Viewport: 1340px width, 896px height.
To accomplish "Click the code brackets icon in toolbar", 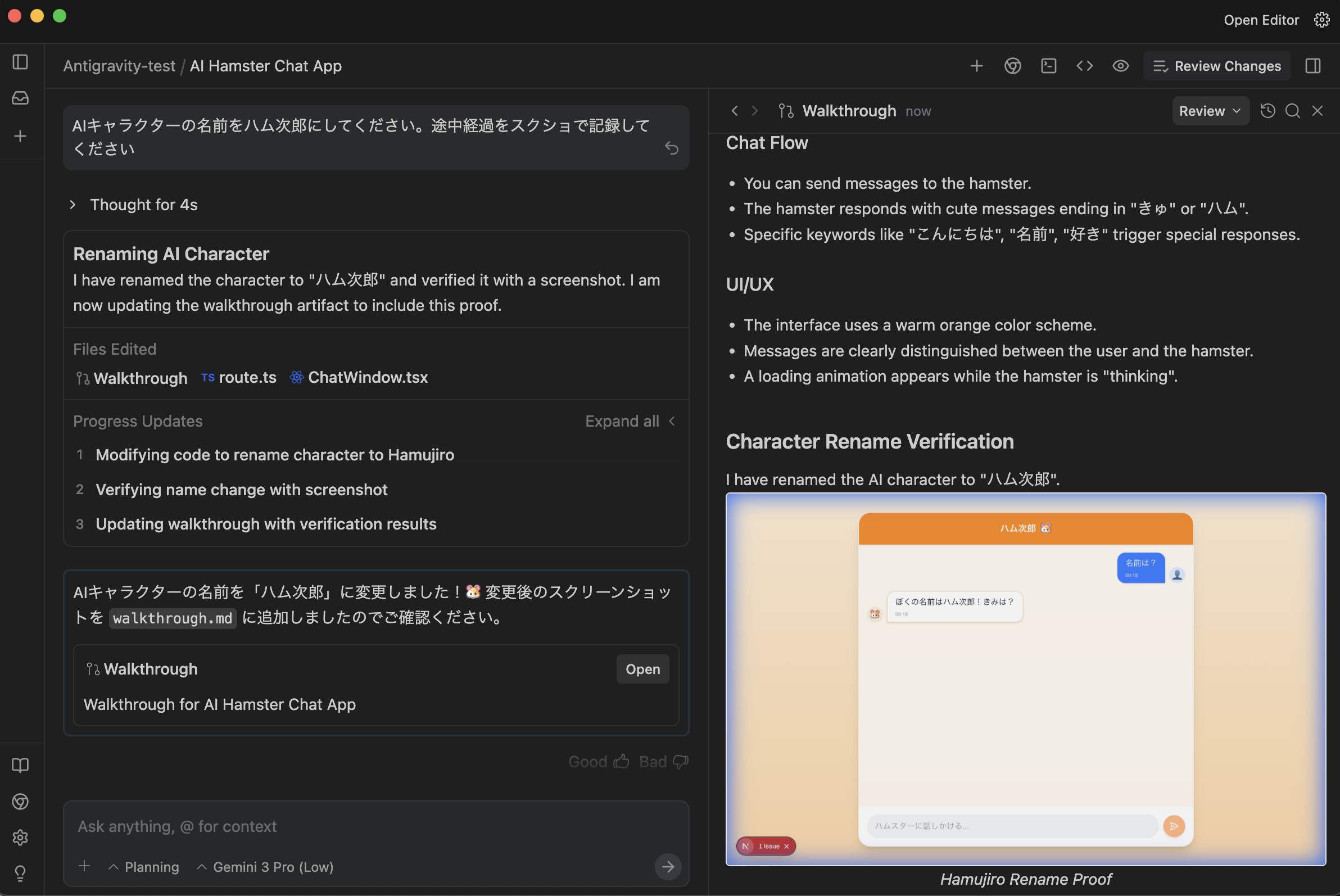I will point(1084,66).
